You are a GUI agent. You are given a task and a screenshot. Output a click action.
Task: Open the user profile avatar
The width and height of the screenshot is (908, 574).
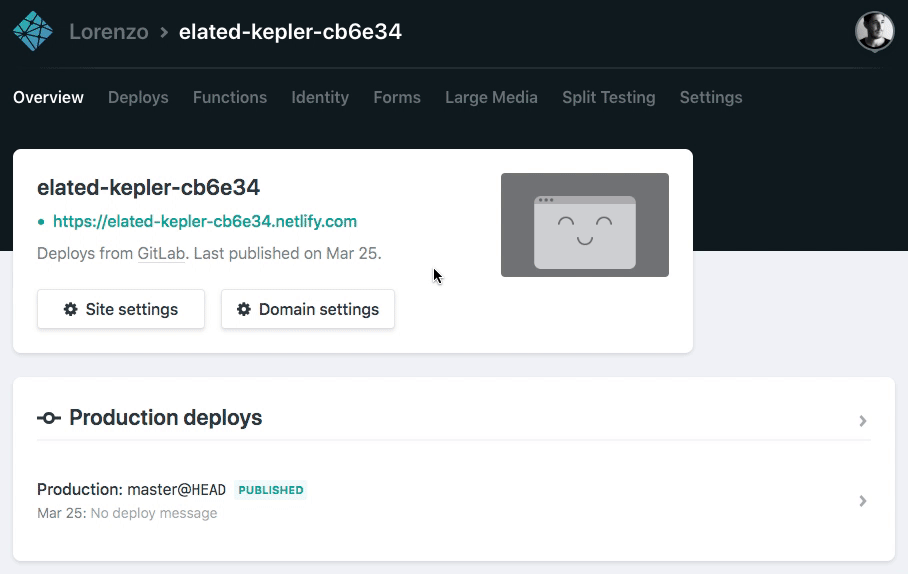874,31
